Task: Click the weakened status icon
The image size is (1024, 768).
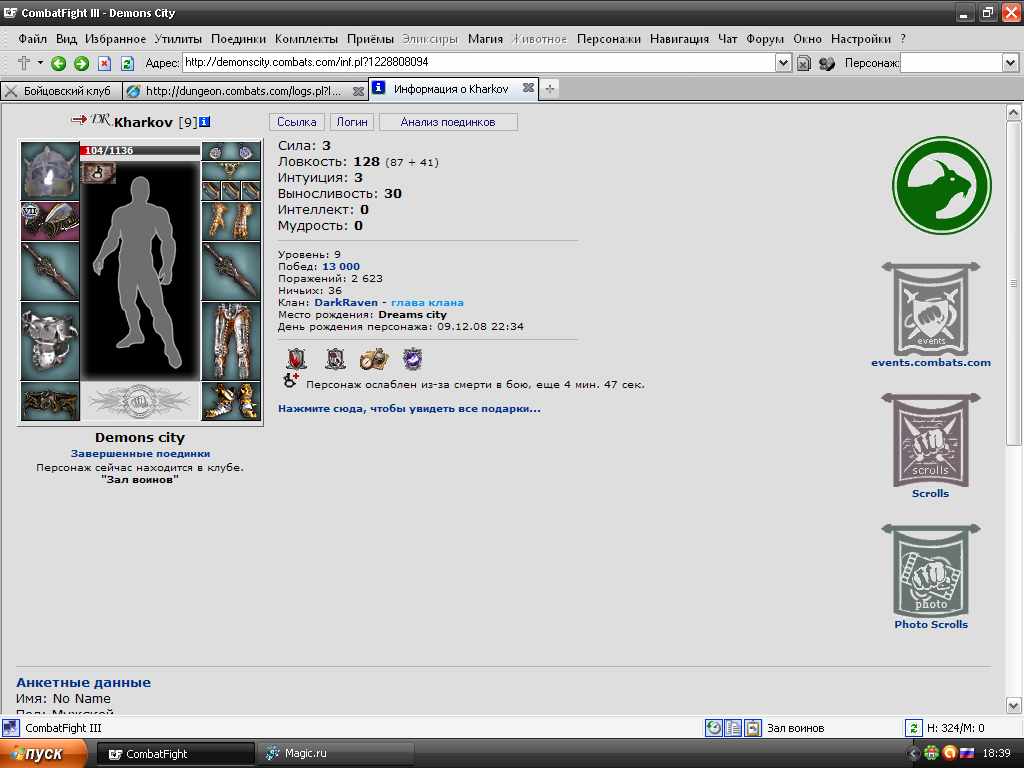Action: pyautogui.click(x=291, y=381)
